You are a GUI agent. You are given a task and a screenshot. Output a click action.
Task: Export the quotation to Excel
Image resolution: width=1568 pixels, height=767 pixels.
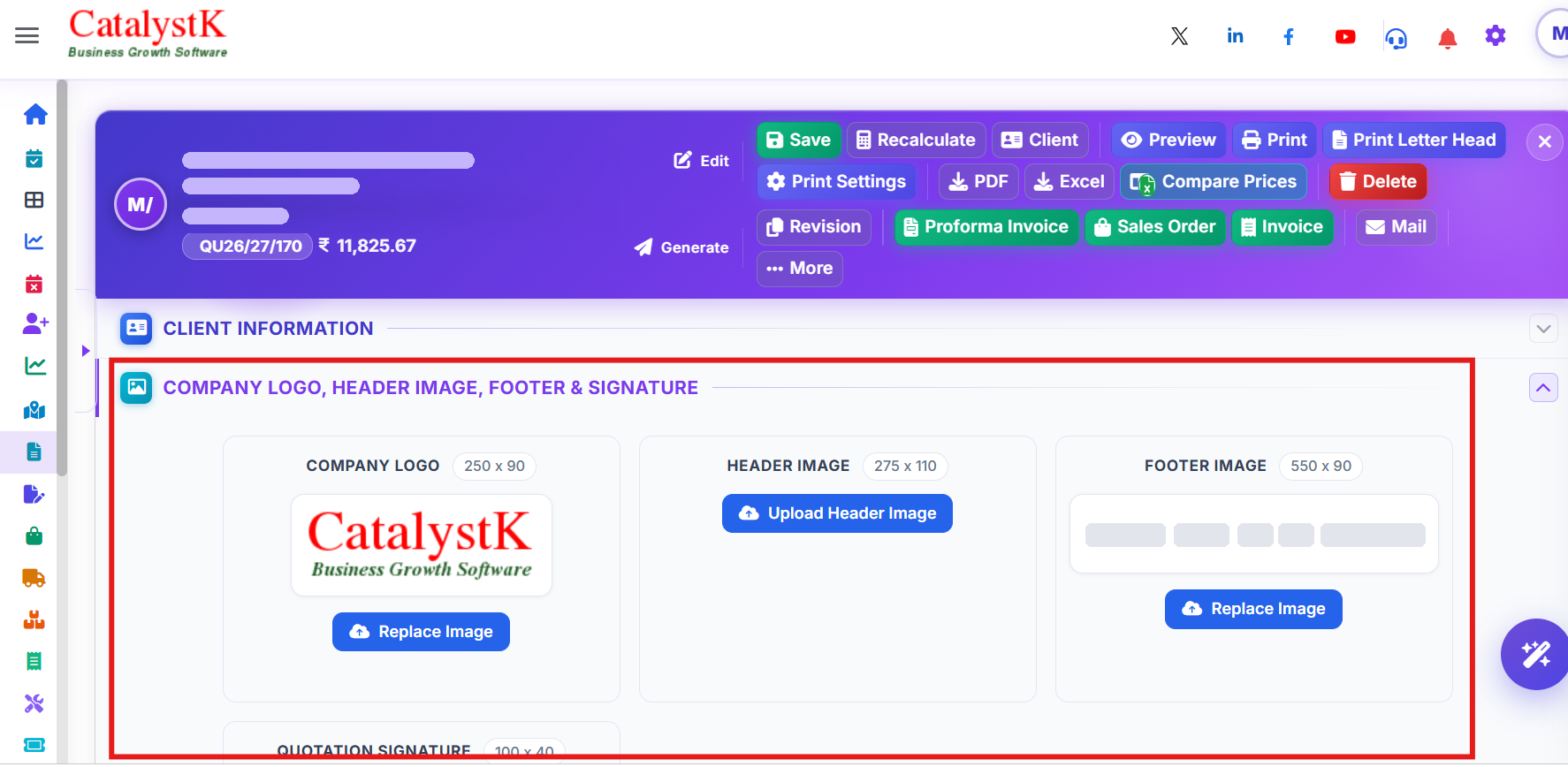(x=1069, y=182)
